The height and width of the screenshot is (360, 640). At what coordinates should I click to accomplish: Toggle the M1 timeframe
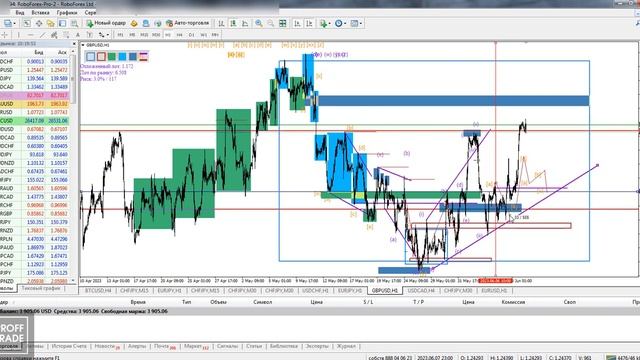click(x=120, y=35)
